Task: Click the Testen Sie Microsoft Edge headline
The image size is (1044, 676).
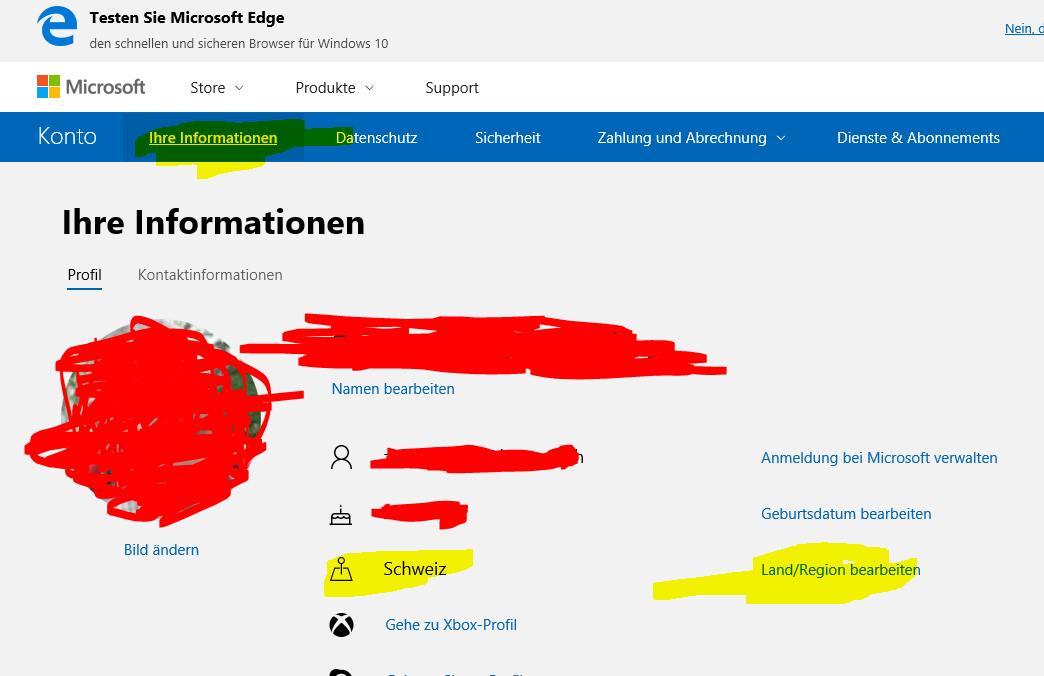Action: (186, 18)
